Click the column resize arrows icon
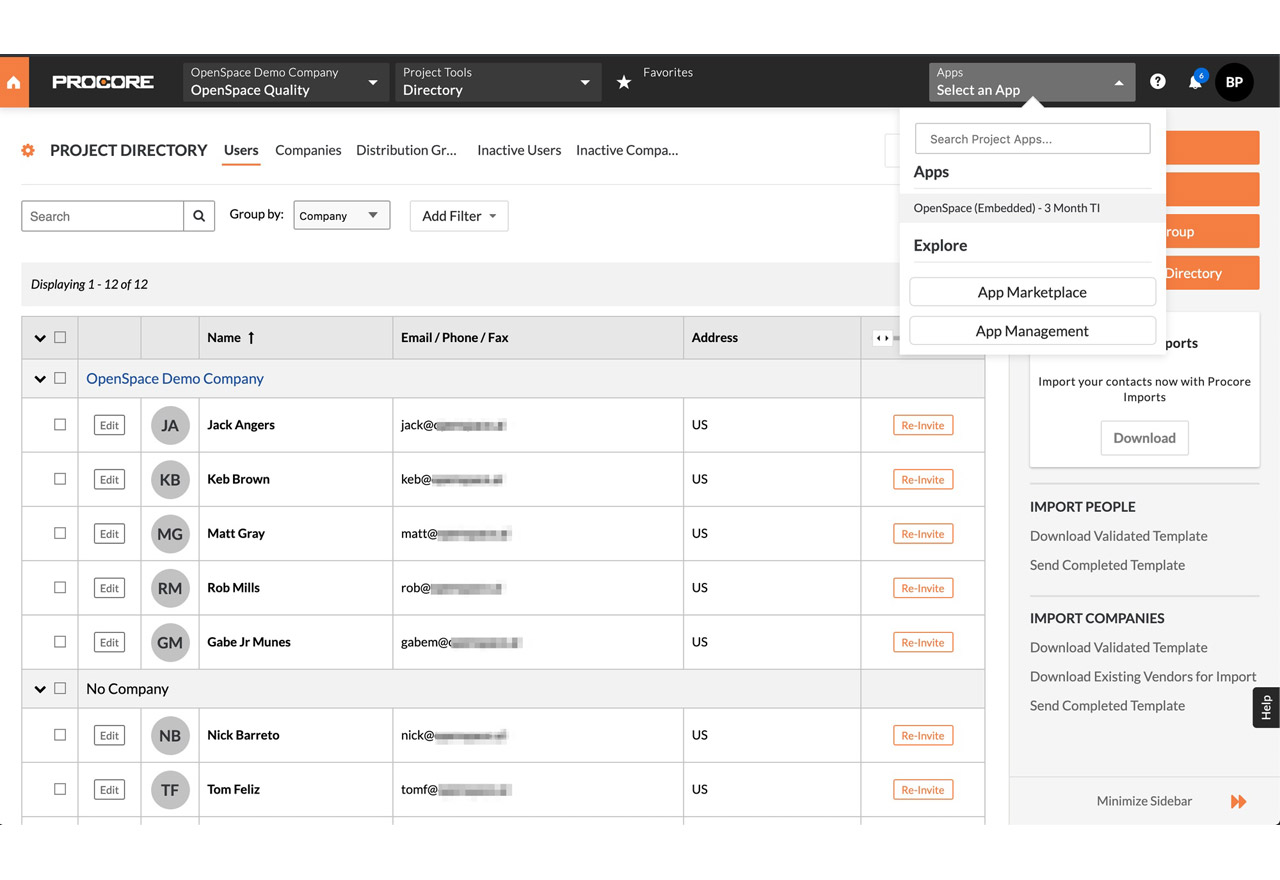Viewport: 1280px width, 880px height. (882, 338)
